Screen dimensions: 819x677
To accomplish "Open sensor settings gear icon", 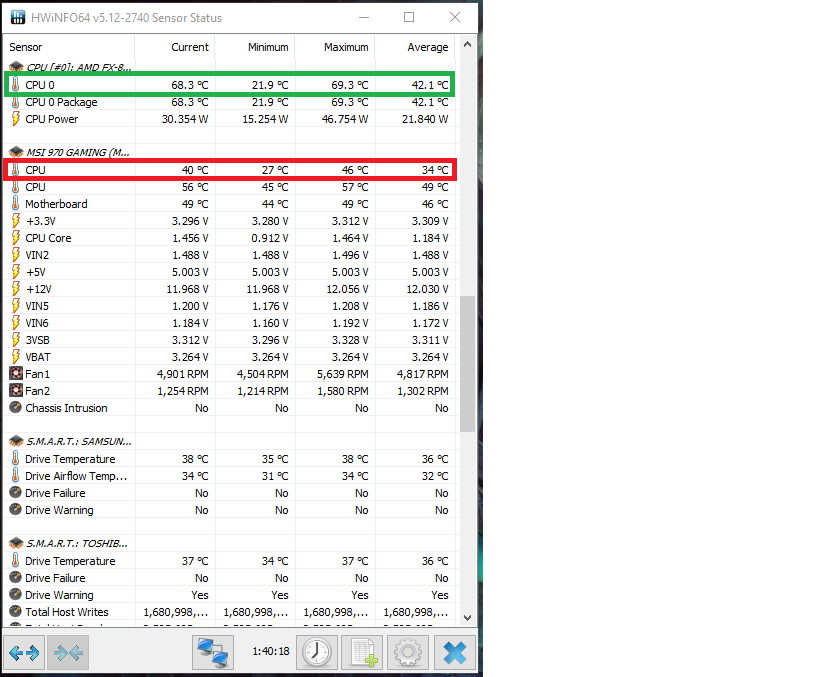I will [x=407, y=652].
